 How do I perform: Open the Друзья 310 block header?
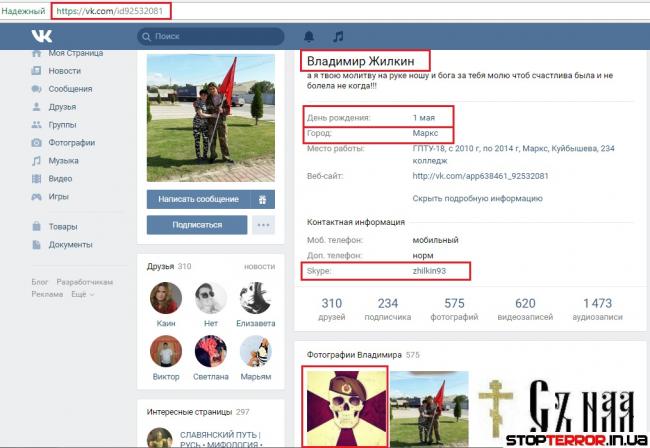pos(169,266)
